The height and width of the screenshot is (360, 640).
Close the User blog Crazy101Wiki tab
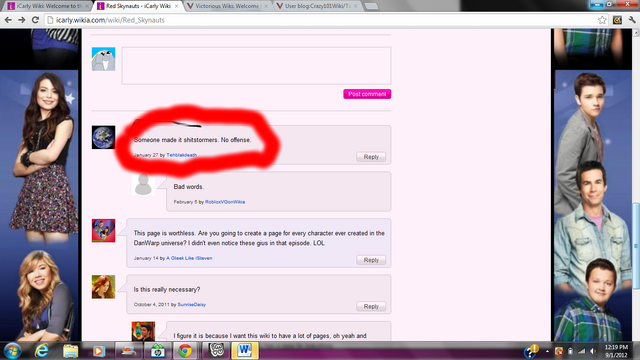pos(356,6)
